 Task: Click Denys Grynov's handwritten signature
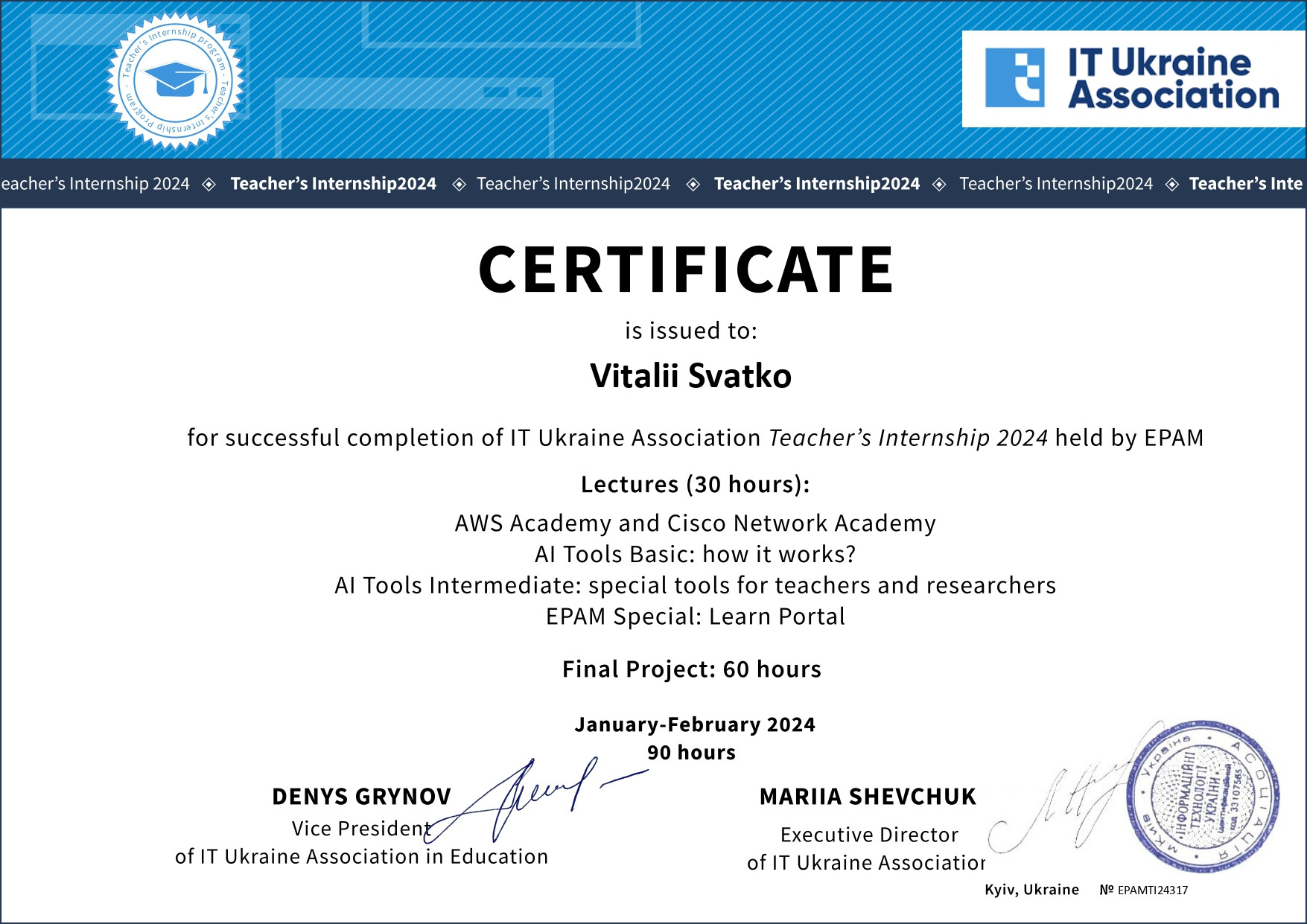(x=536, y=800)
